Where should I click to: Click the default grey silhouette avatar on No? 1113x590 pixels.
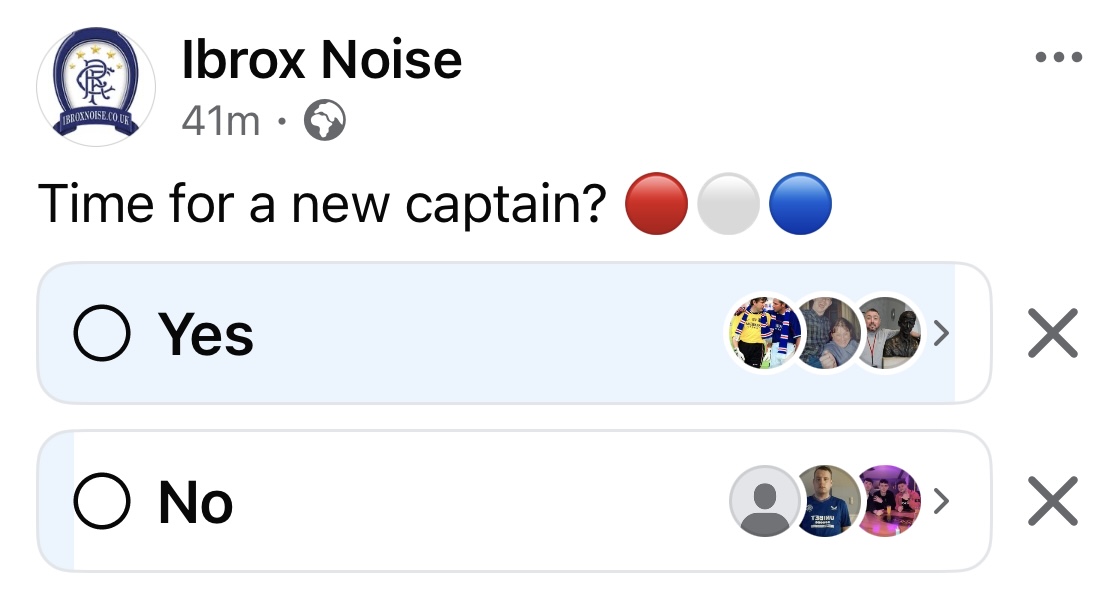click(764, 501)
